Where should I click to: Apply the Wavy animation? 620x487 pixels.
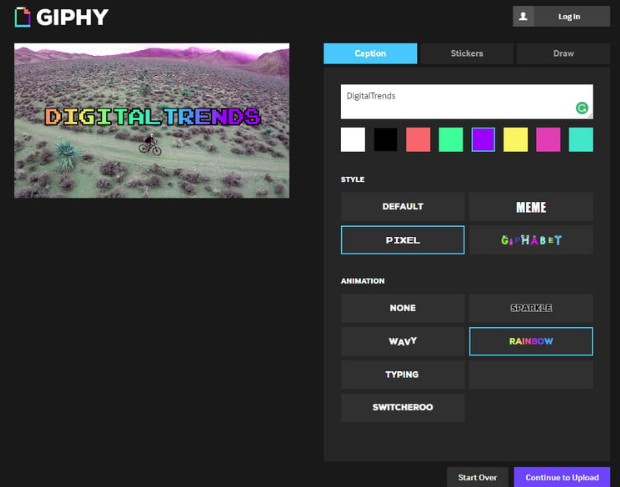pos(403,341)
